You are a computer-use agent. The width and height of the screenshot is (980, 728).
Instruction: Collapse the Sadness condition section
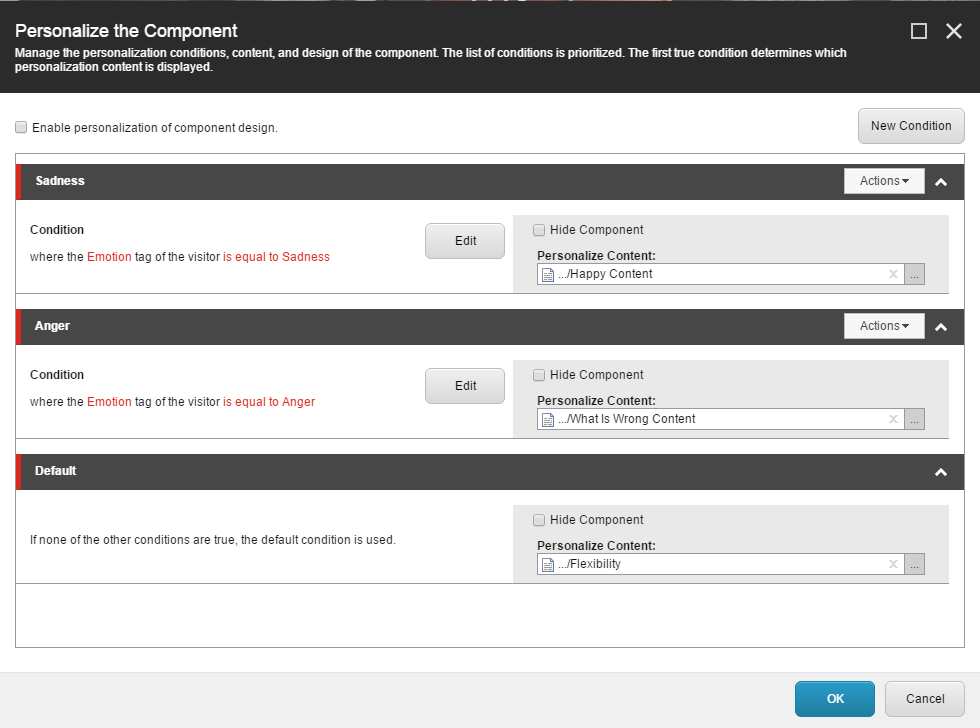click(941, 182)
